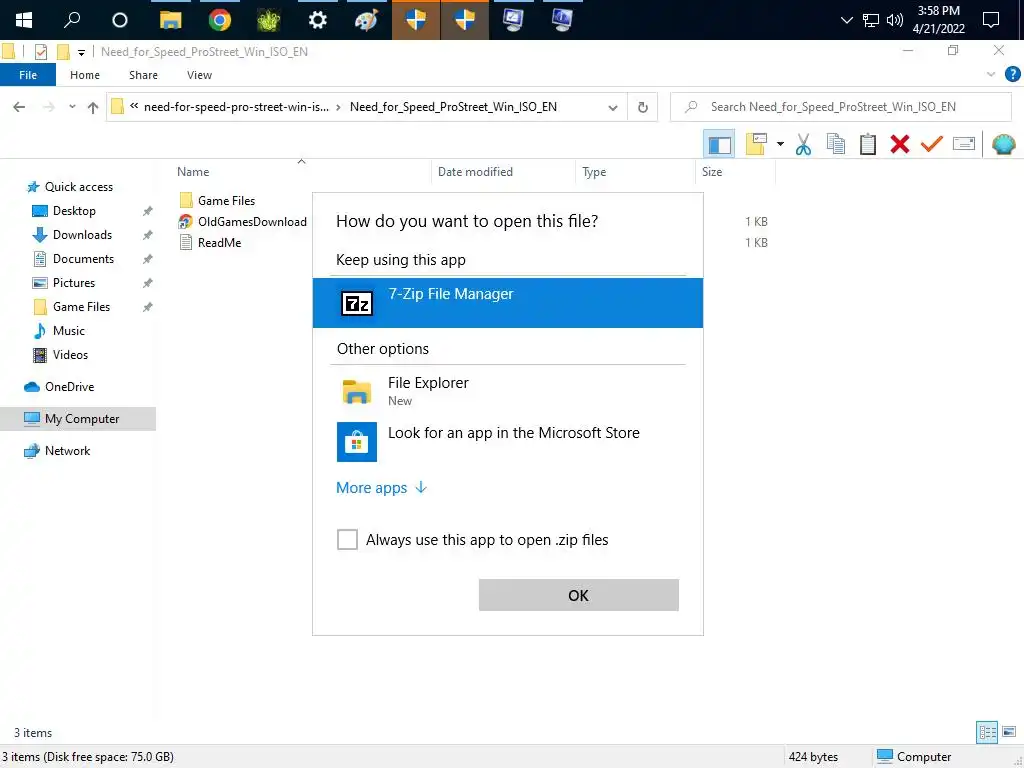
Task: Select the OldGamesDownload shortcut file
Action: [252, 221]
